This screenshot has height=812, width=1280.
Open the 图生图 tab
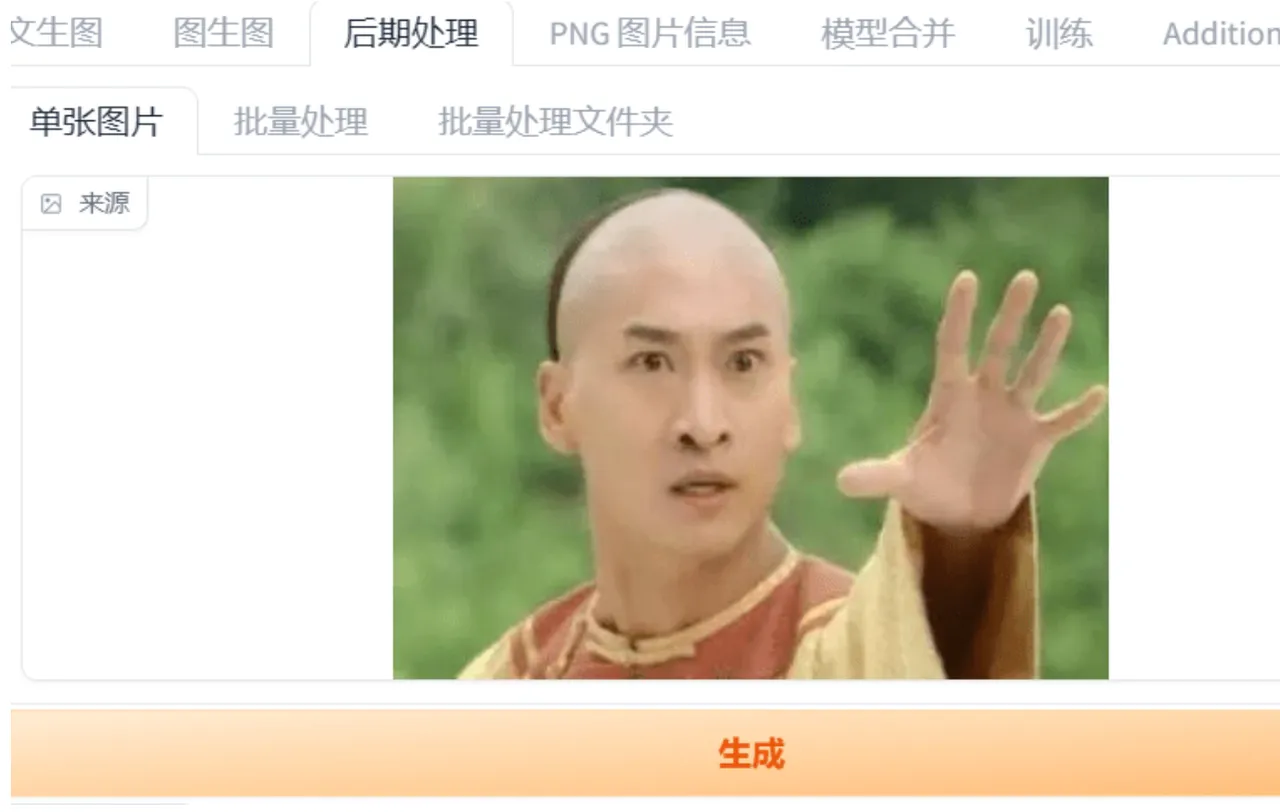tap(223, 33)
